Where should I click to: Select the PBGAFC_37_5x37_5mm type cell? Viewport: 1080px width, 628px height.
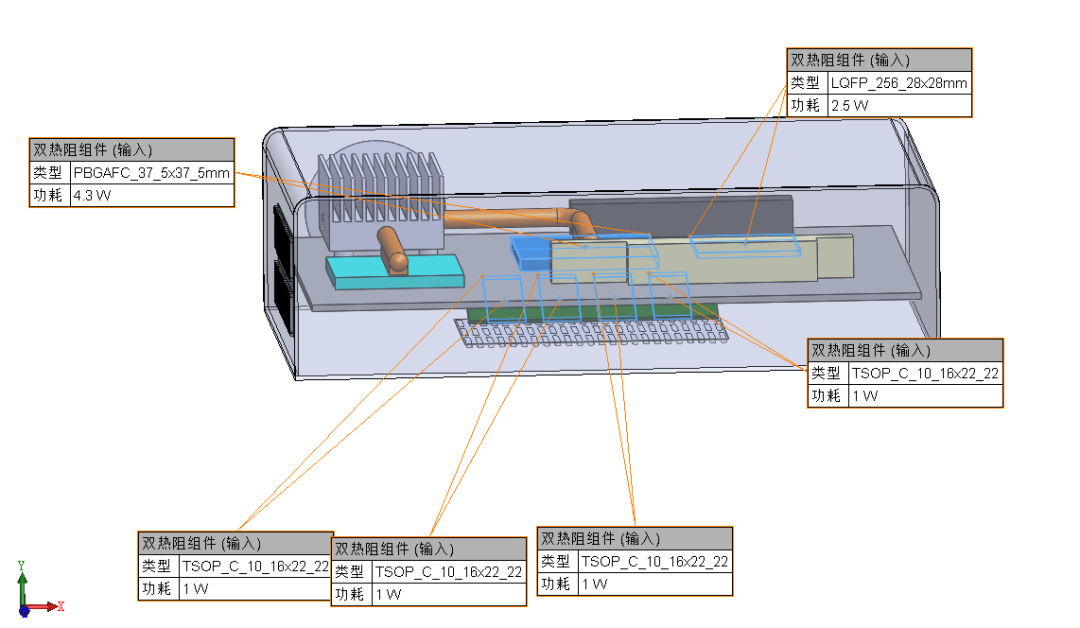[150, 174]
